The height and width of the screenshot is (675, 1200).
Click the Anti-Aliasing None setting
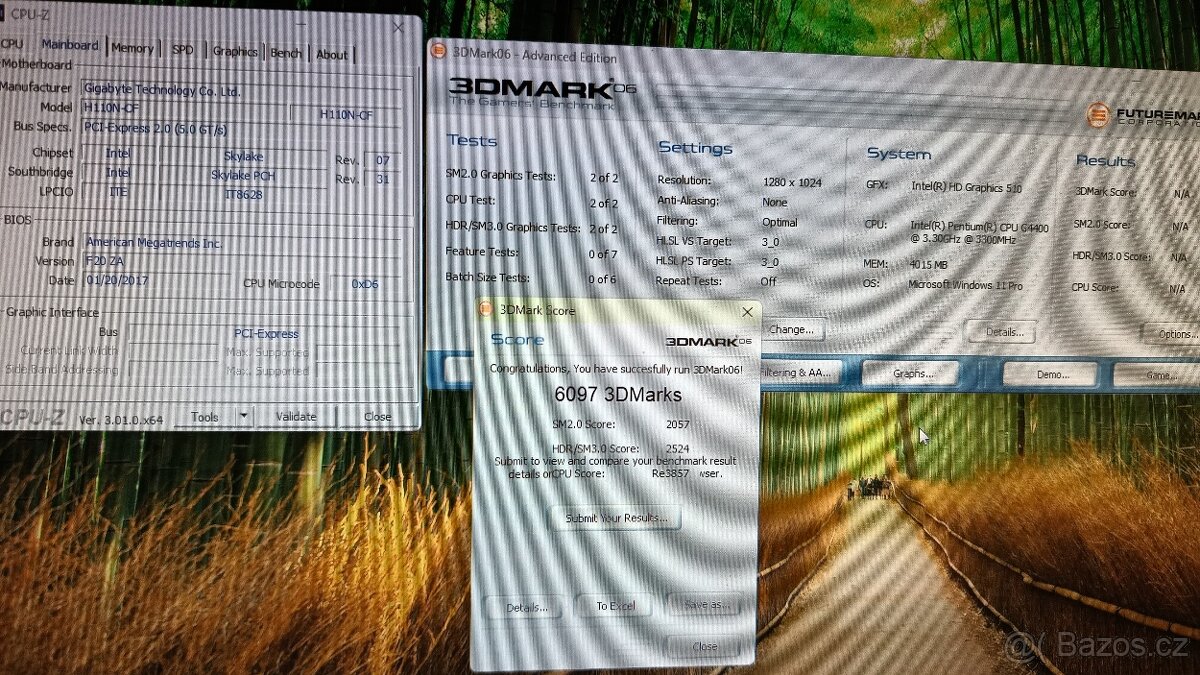coord(774,202)
